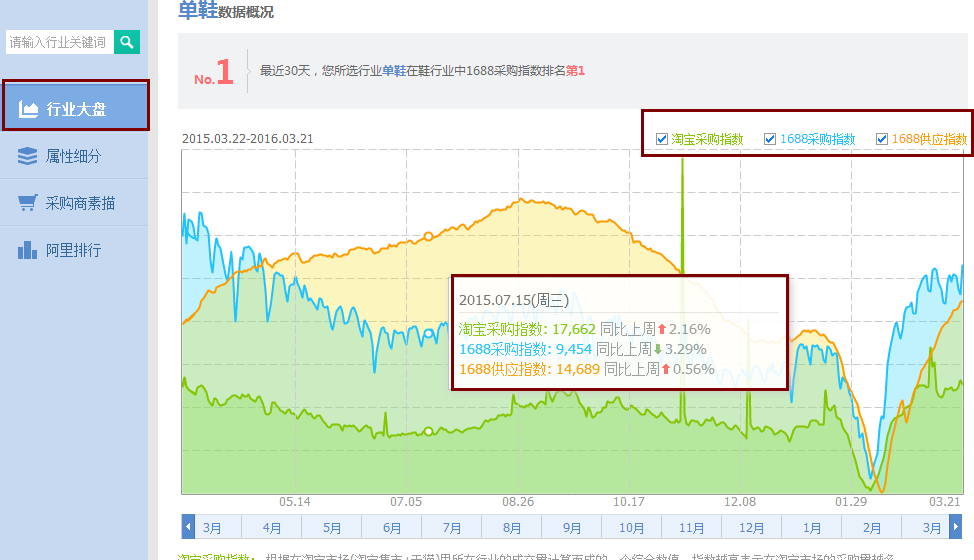Open the blue 单鞋 link in the ranking banner
This screenshot has height=560, width=974.
[x=394, y=71]
